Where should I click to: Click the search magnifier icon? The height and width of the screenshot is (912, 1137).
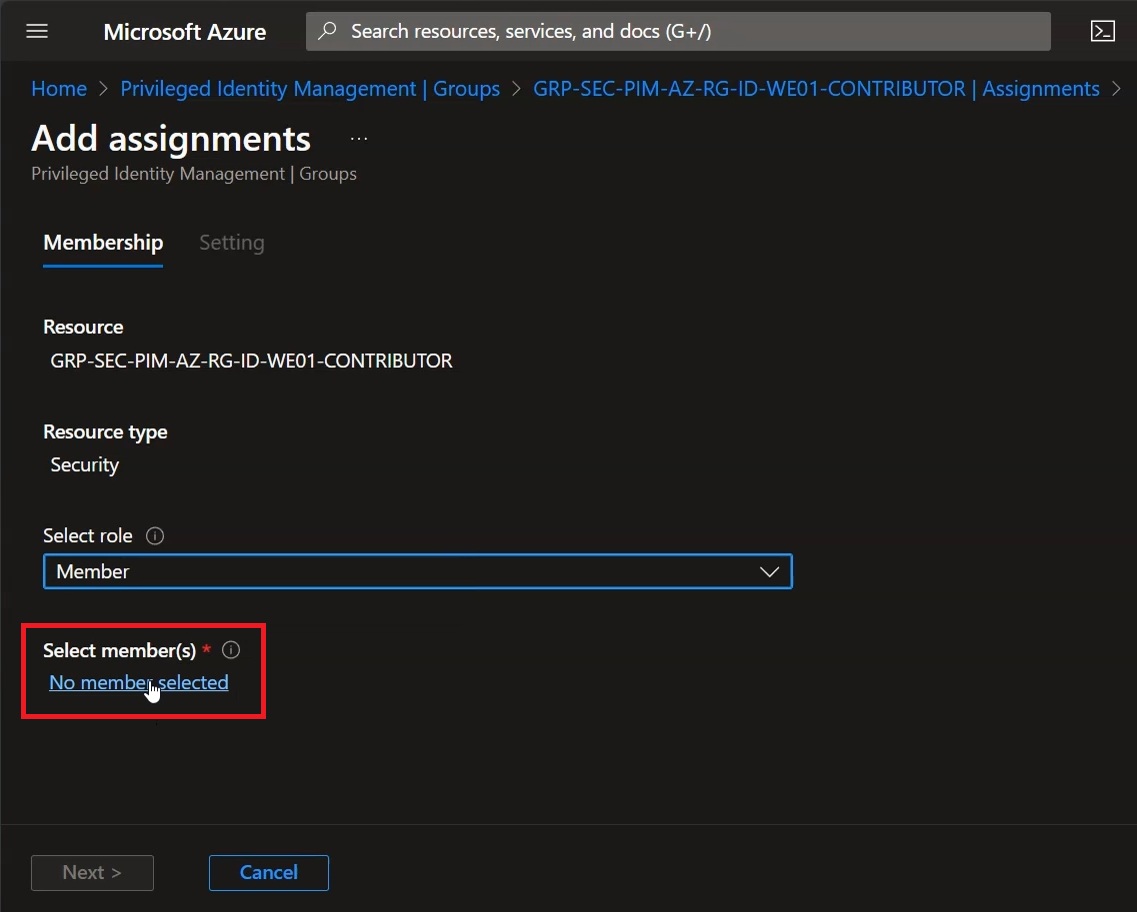click(327, 30)
